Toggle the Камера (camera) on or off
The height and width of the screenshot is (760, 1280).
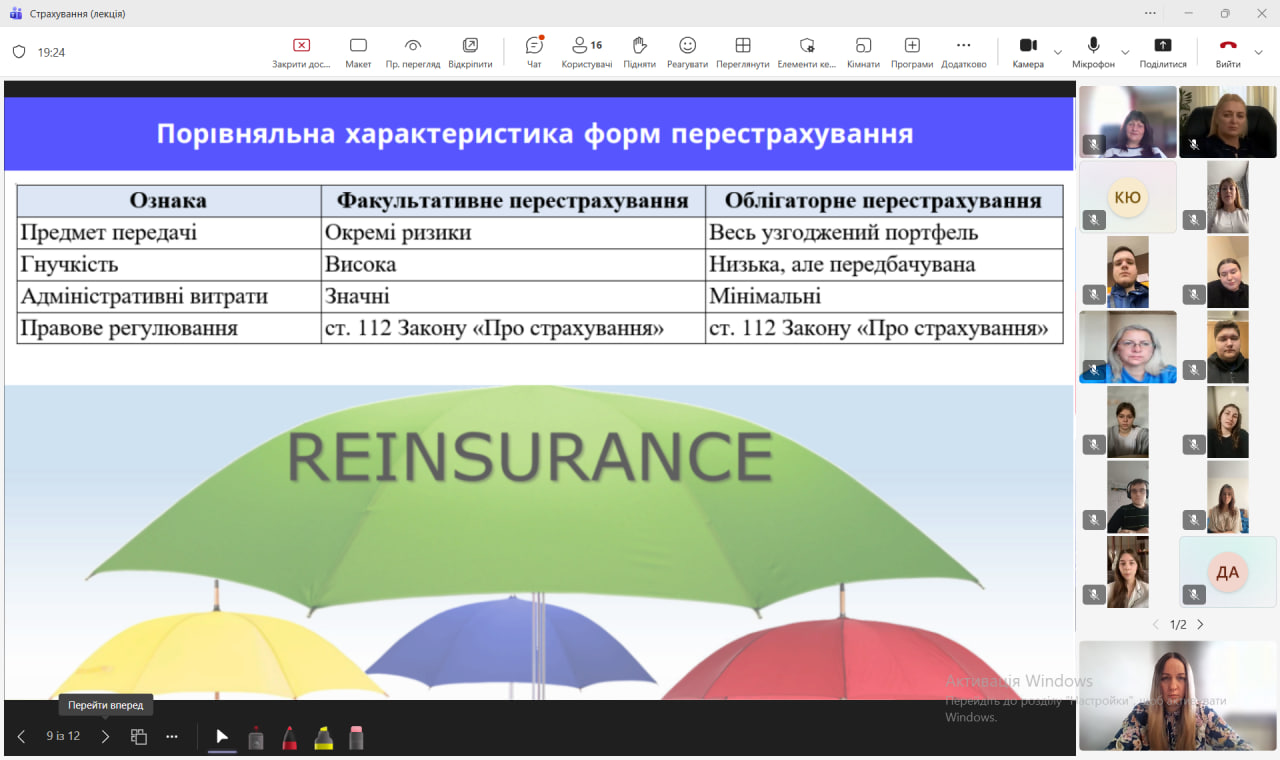pyautogui.click(x=1027, y=52)
